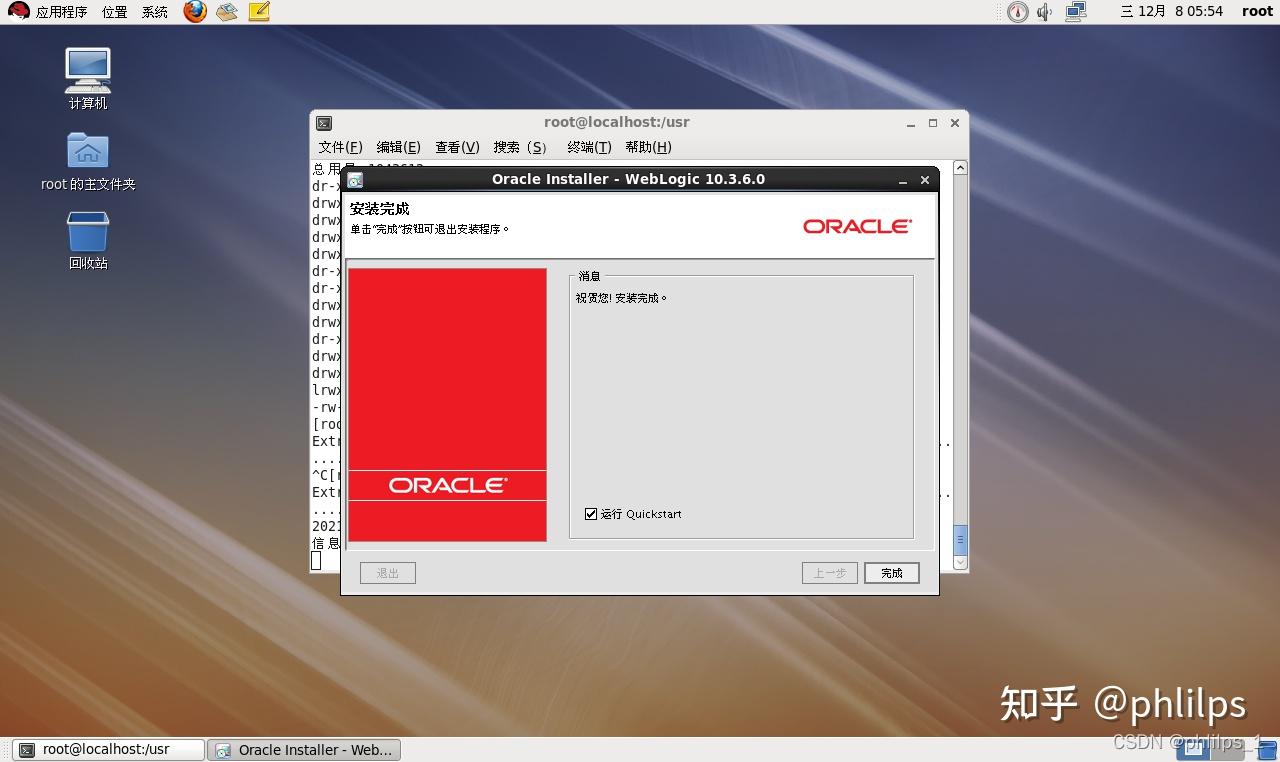Click the 安装完成 heading text

point(380,209)
